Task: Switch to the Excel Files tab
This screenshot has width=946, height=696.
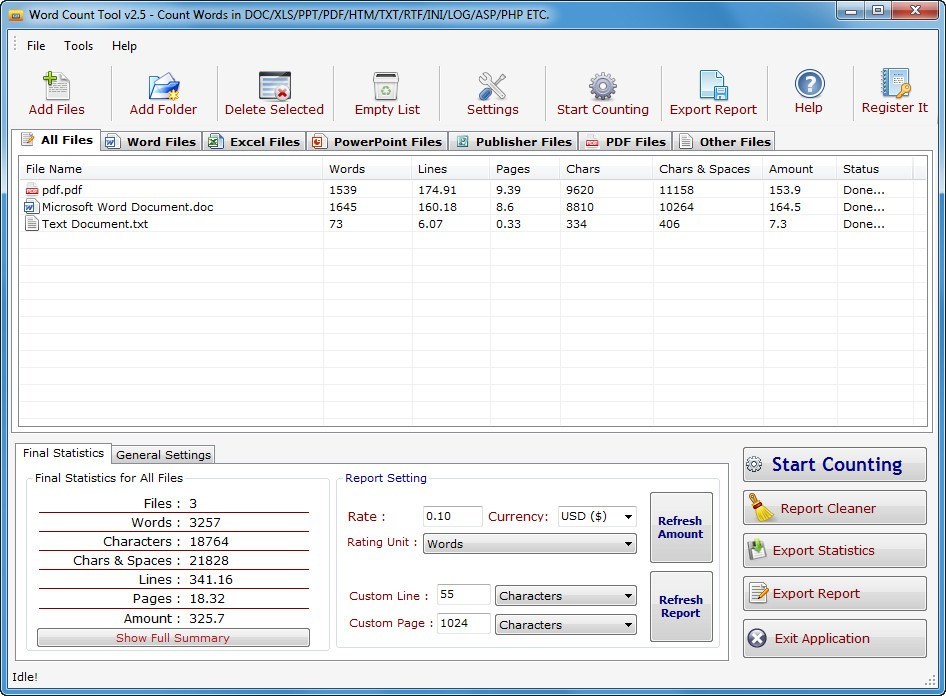Action: [254, 142]
